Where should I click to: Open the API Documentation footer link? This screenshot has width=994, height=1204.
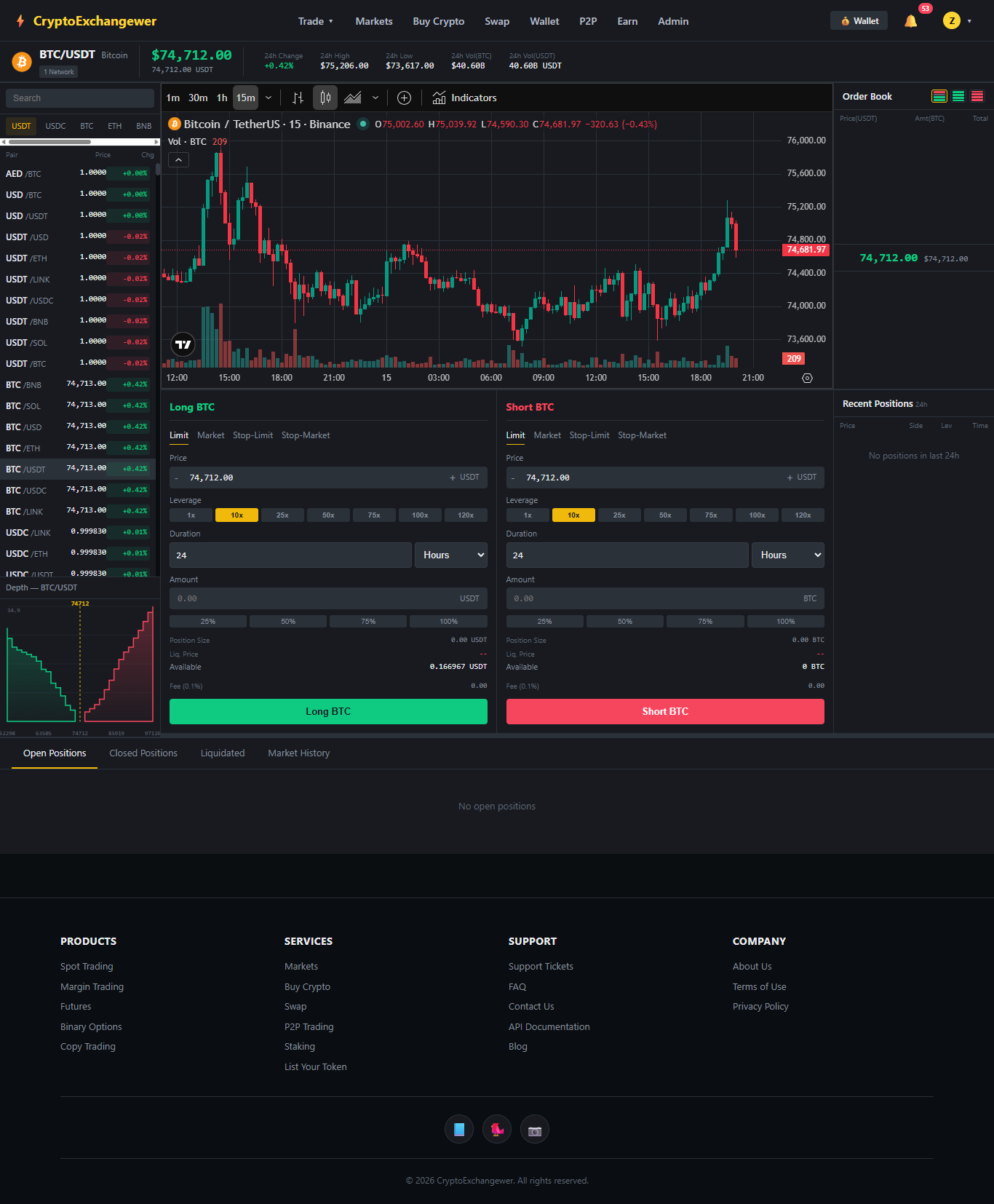pyautogui.click(x=549, y=1027)
